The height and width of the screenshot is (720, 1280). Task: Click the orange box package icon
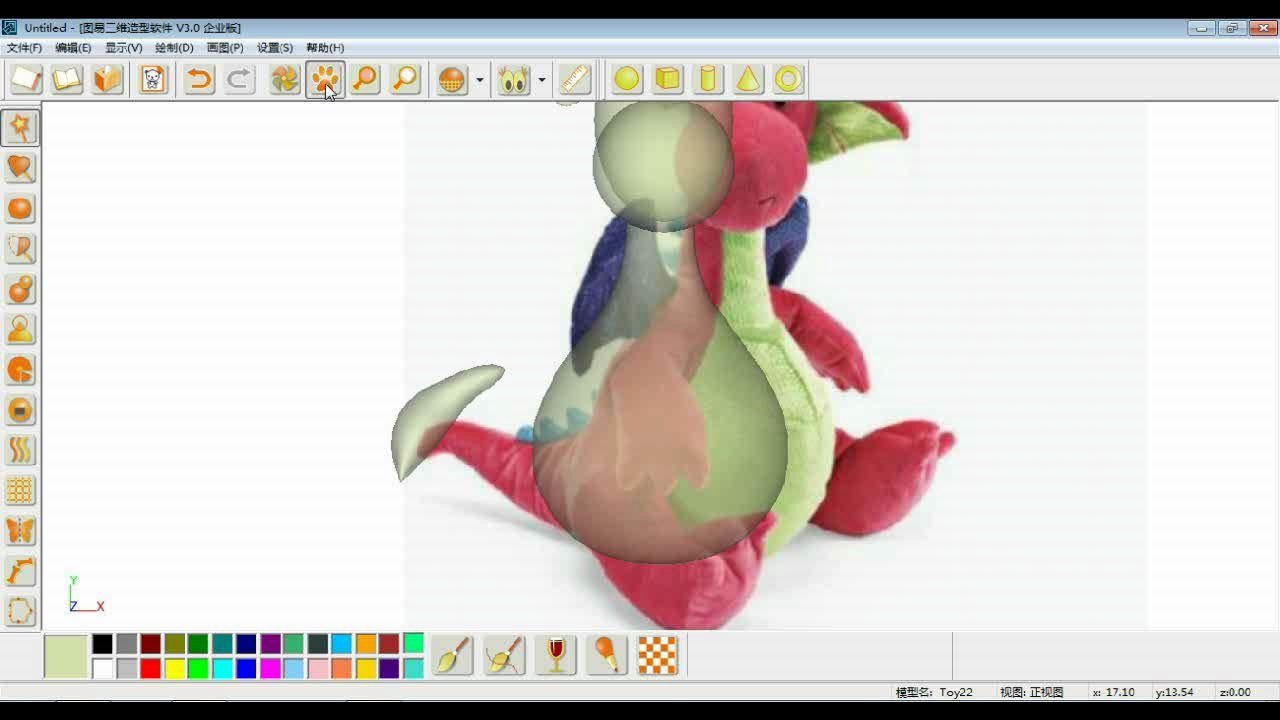pyautogui.click(x=108, y=79)
